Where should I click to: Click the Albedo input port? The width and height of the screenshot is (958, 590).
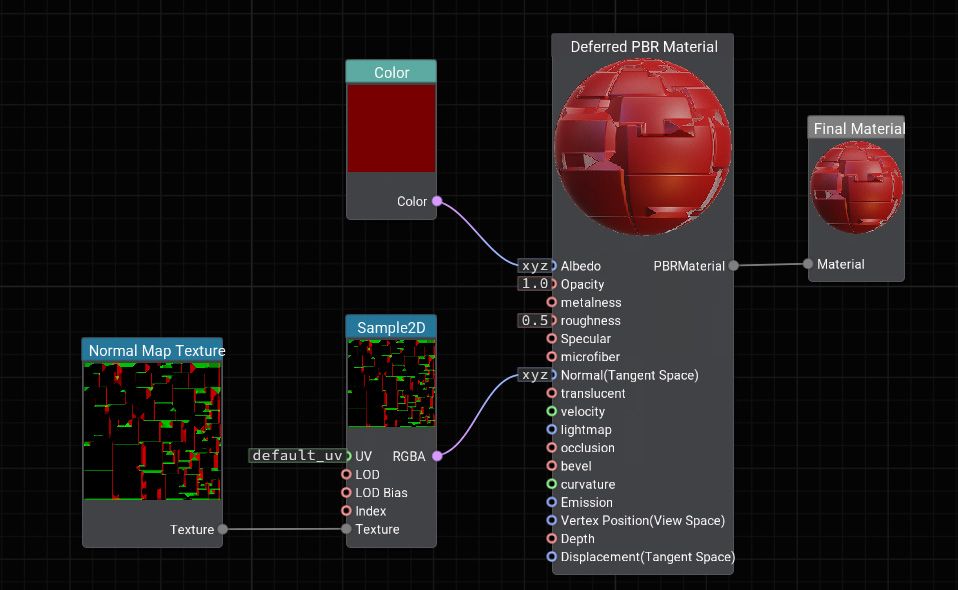pyautogui.click(x=552, y=266)
